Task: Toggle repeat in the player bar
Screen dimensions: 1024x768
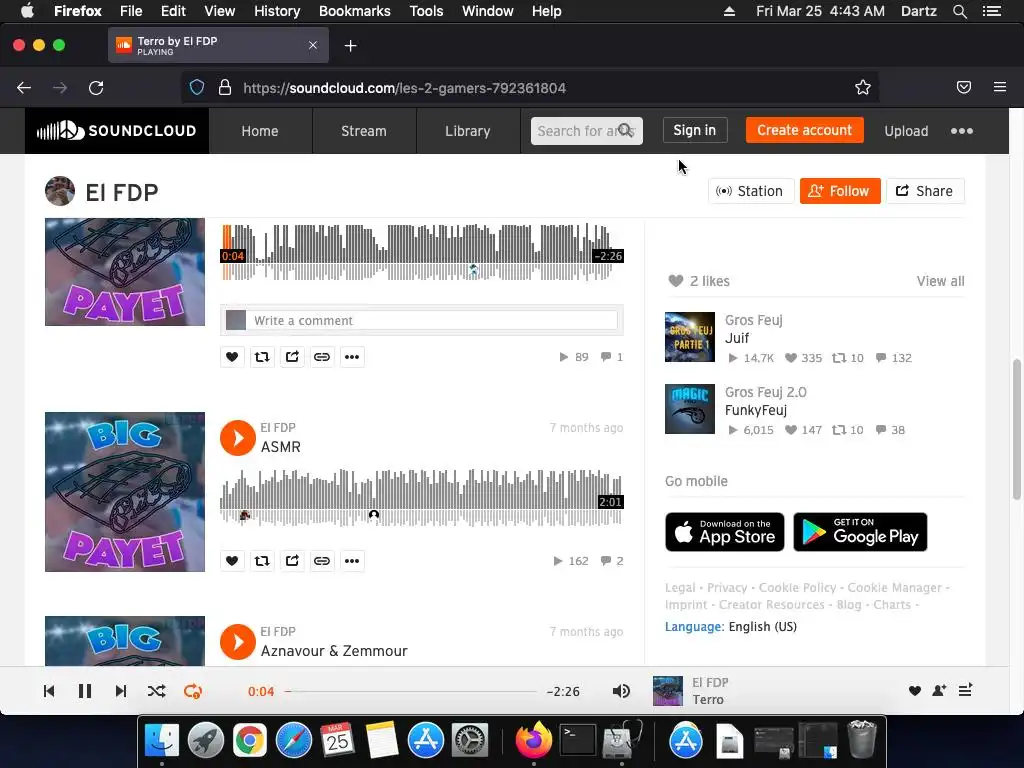Action: (193, 691)
